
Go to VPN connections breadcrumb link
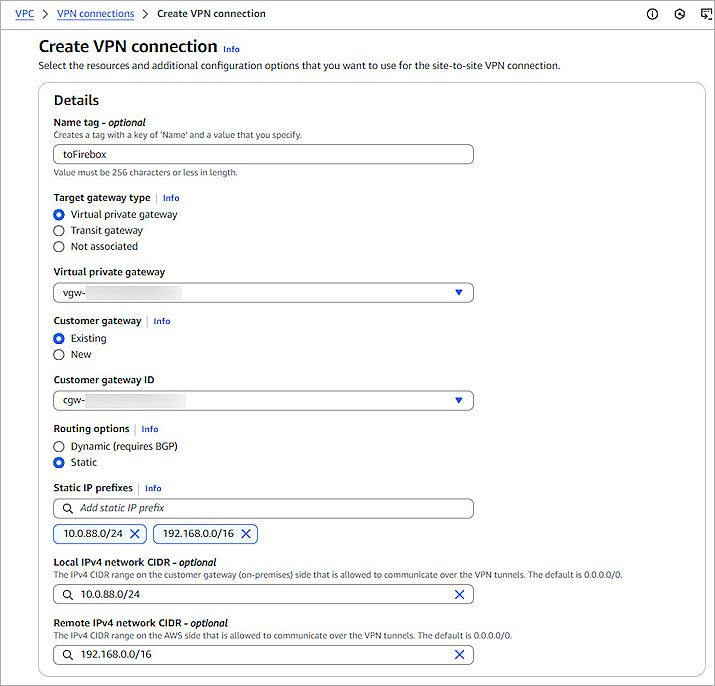tap(96, 14)
